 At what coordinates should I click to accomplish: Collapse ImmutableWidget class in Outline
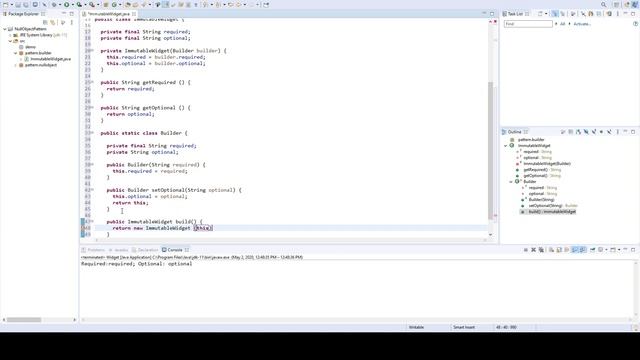tap(506, 145)
